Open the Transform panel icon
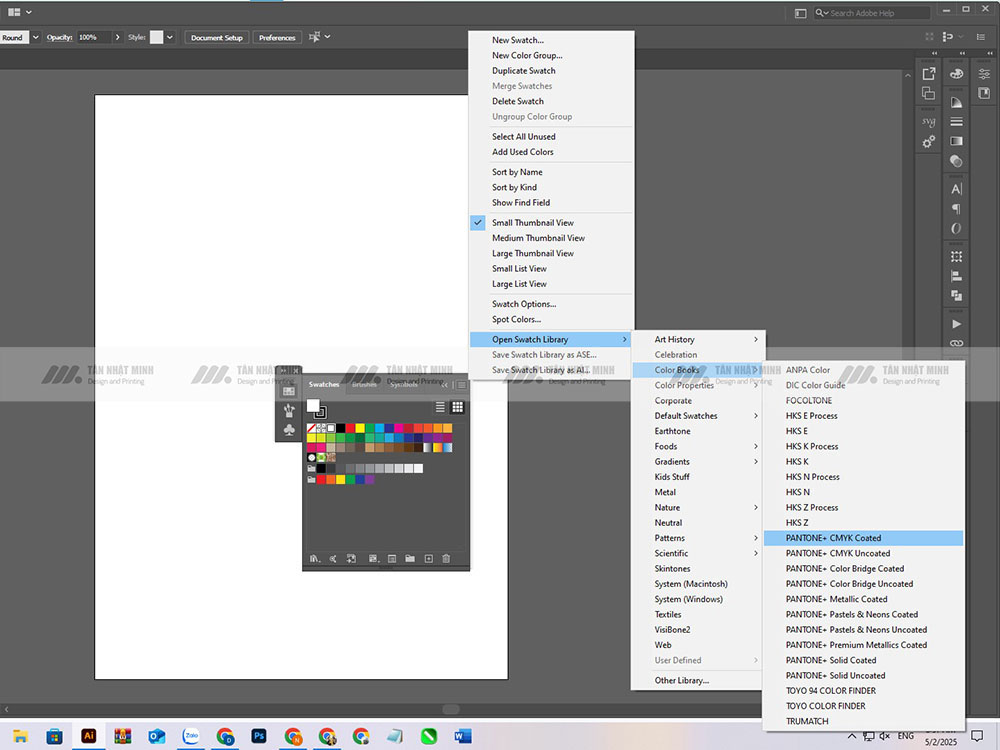Screen dimensions: 1000x750 pos(956,256)
